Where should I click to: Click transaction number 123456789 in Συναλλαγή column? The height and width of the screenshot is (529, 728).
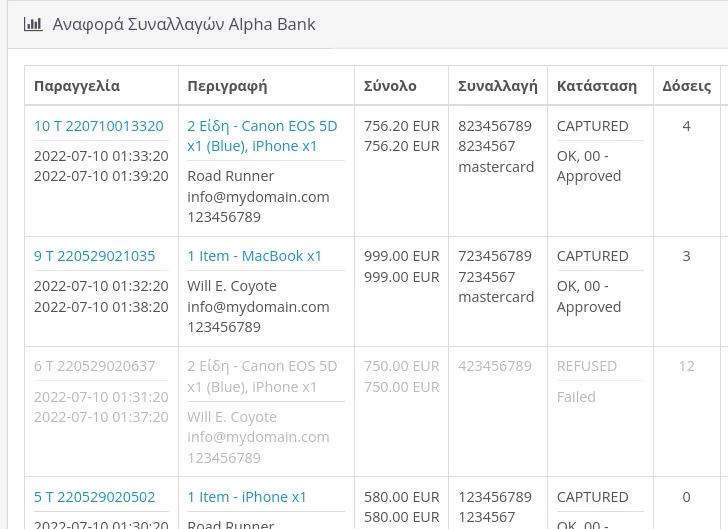click(495, 497)
